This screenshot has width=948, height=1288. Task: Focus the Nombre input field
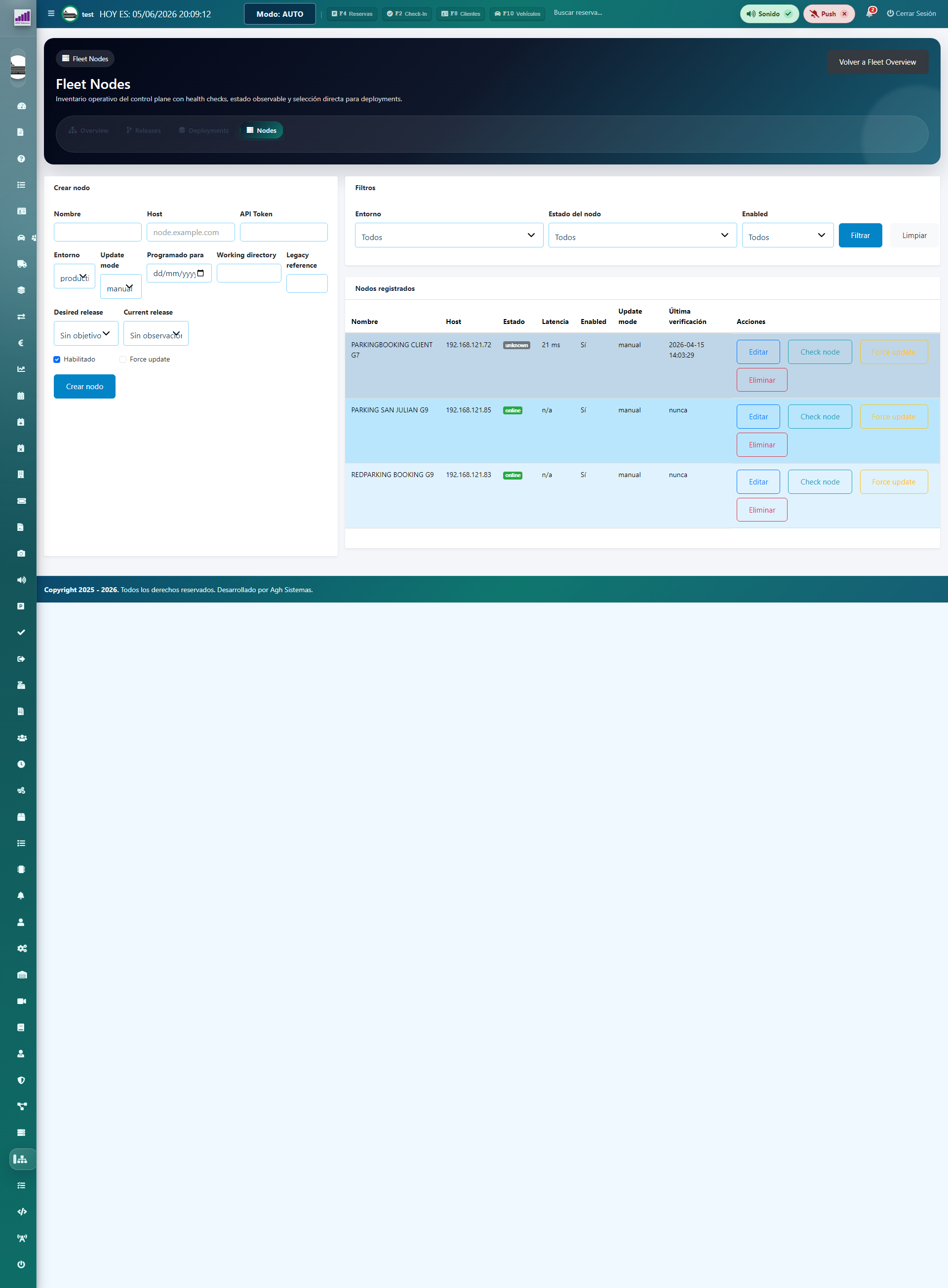click(98, 232)
